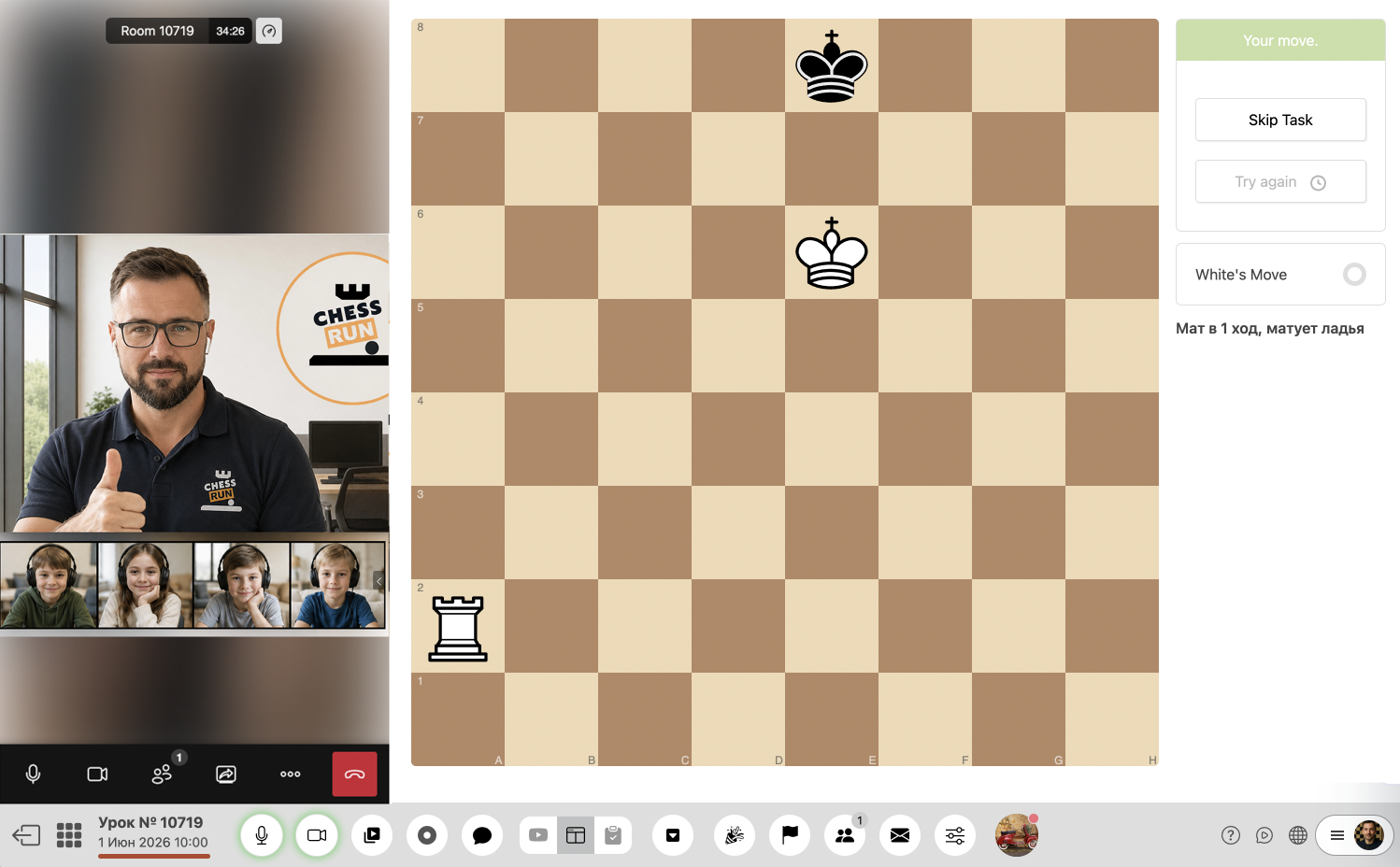Click the exit lesson arrow icon
The width and height of the screenshot is (1400, 867).
26,834
